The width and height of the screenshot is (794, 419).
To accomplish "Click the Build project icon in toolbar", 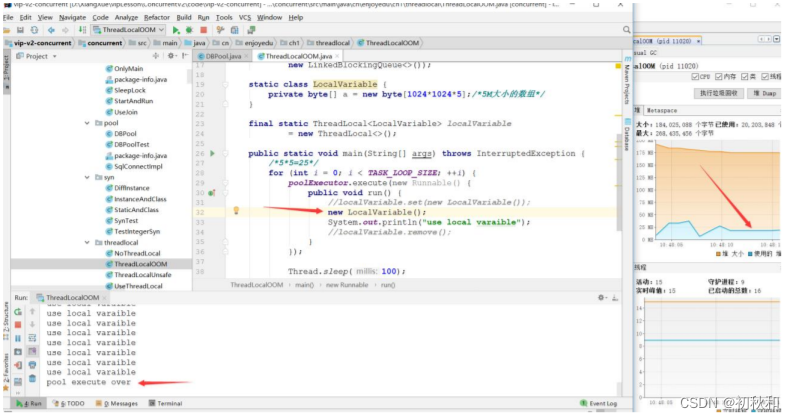I will (82, 30).
